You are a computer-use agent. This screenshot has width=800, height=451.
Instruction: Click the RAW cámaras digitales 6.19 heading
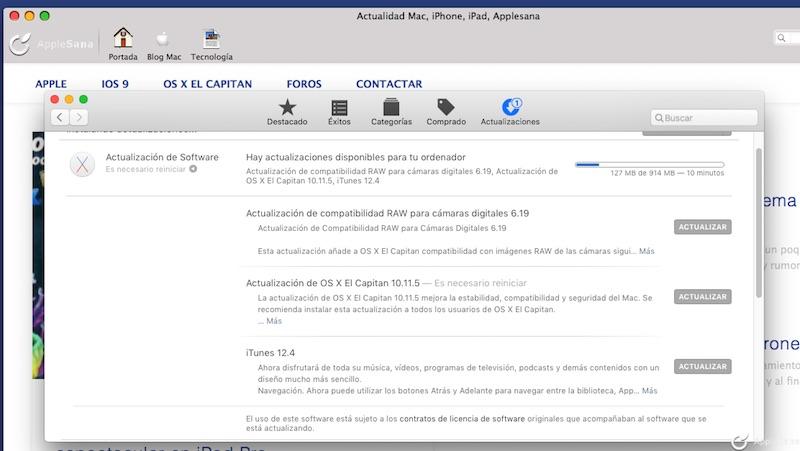[x=387, y=213]
